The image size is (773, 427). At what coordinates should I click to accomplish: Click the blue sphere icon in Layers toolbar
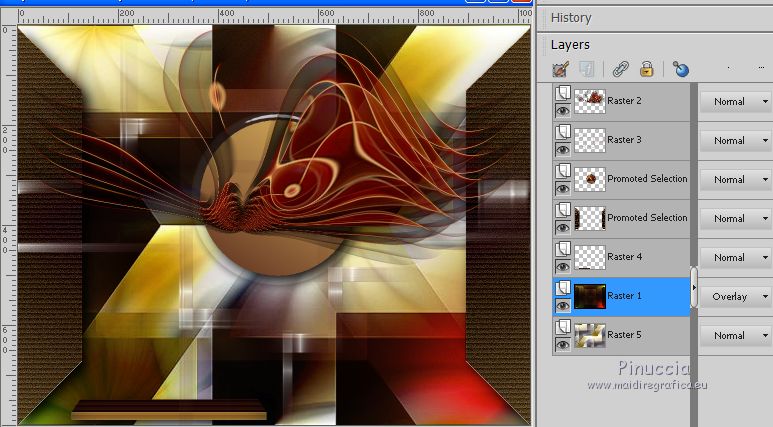click(681, 69)
